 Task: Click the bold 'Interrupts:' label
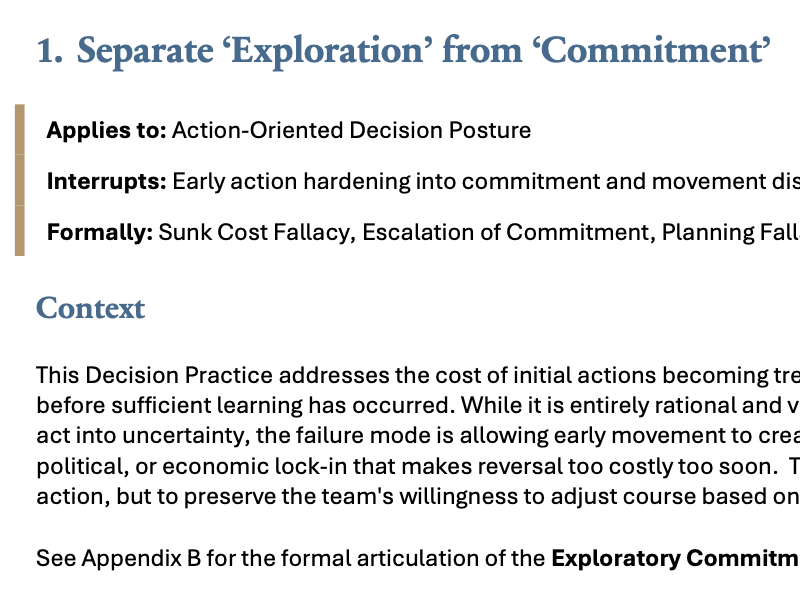[106, 182]
